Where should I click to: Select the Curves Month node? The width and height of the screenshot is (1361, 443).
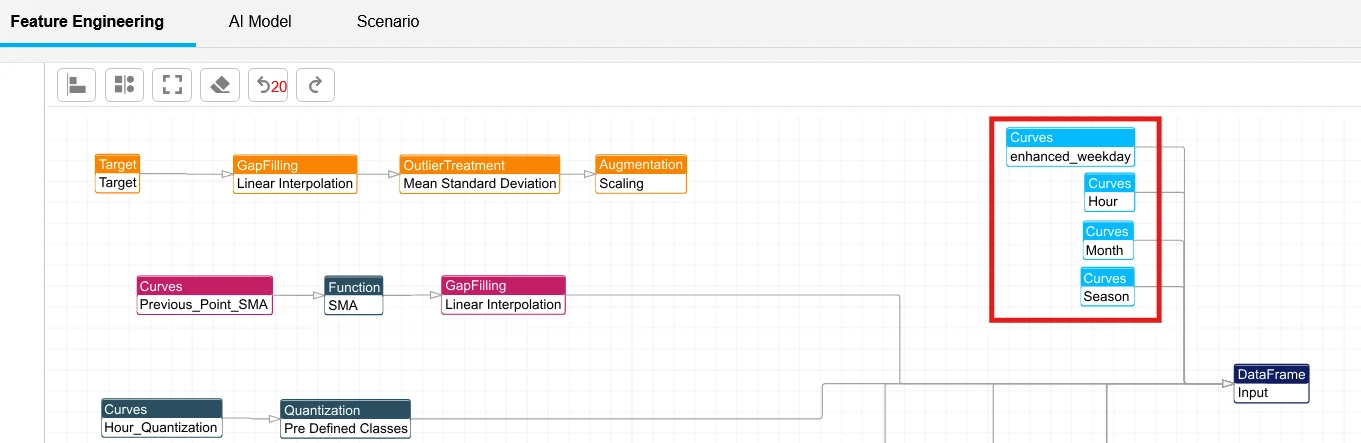pyautogui.click(x=1108, y=241)
